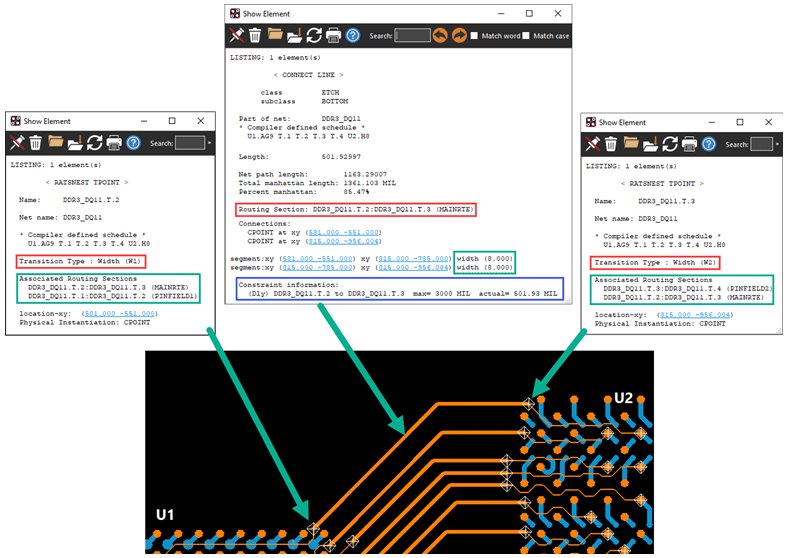Select 'Name: DDR3_DQ11.T.3' line in right window

tap(645, 201)
